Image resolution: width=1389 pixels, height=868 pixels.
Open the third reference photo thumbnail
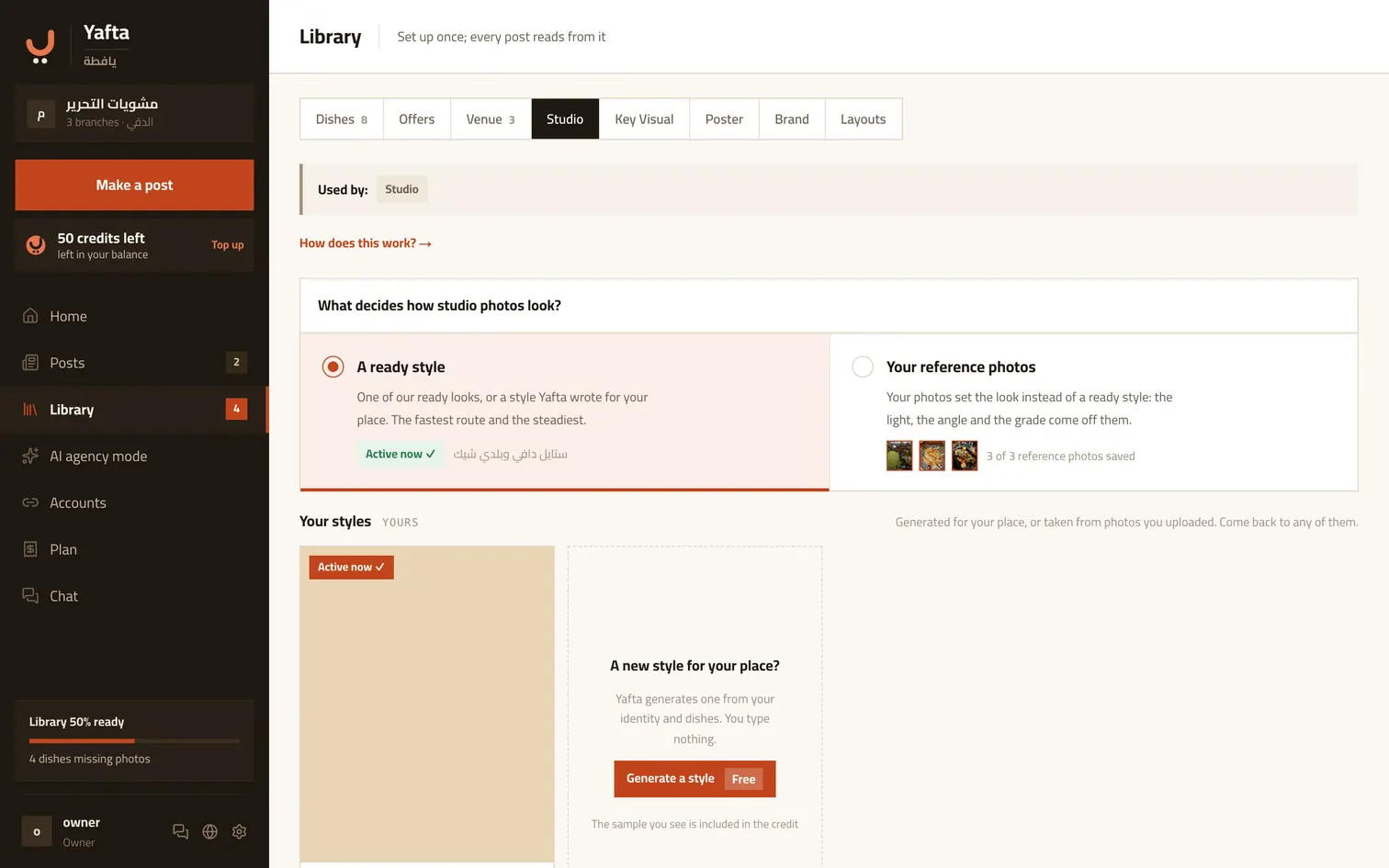coord(965,456)
